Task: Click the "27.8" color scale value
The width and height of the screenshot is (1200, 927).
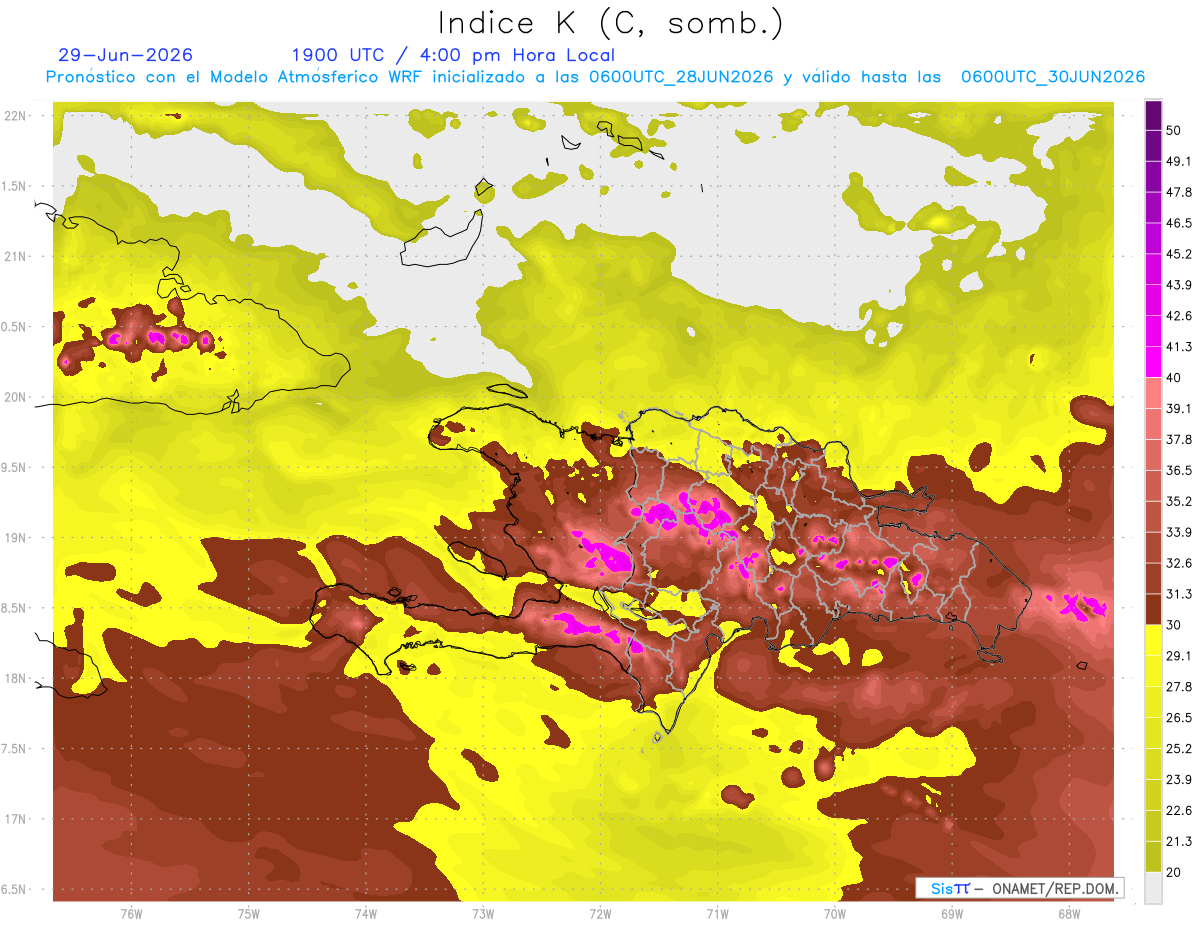Action: (1178, 687)
